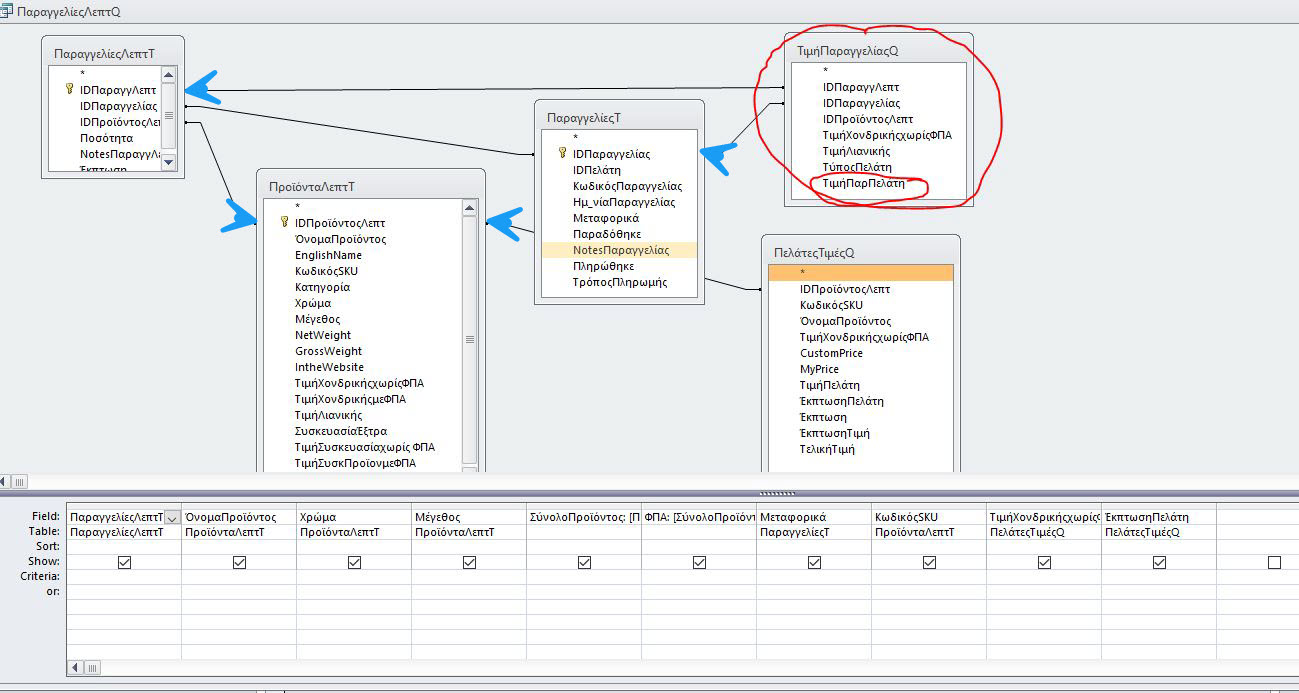This screenshot has width=1299, height=693.
Task: Select the NotesΠαραγγελίας field in ΠαραγγελίεςT
Action: coord(620,250)
